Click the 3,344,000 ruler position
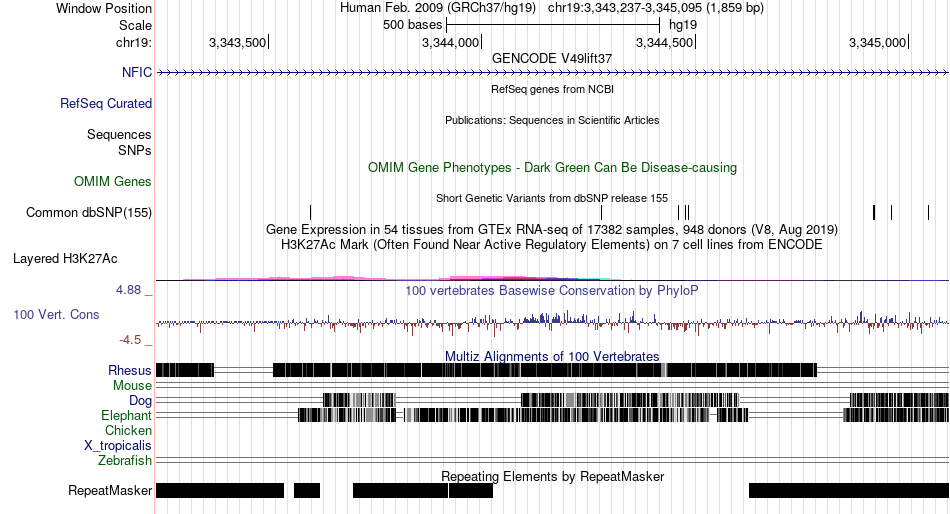Screen dimensions: 950x514 coord(451,42)
